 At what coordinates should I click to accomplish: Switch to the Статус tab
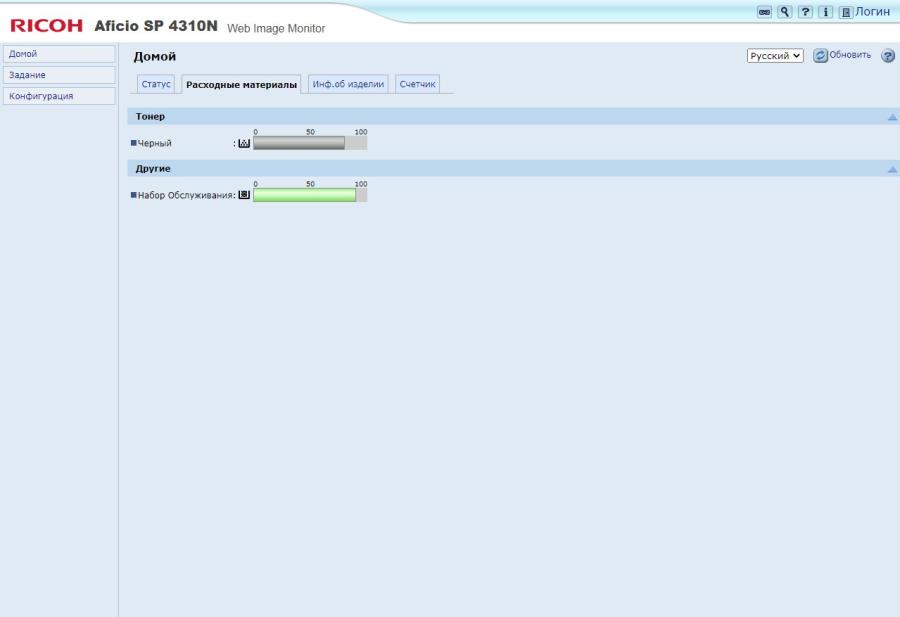pos(156,84)
